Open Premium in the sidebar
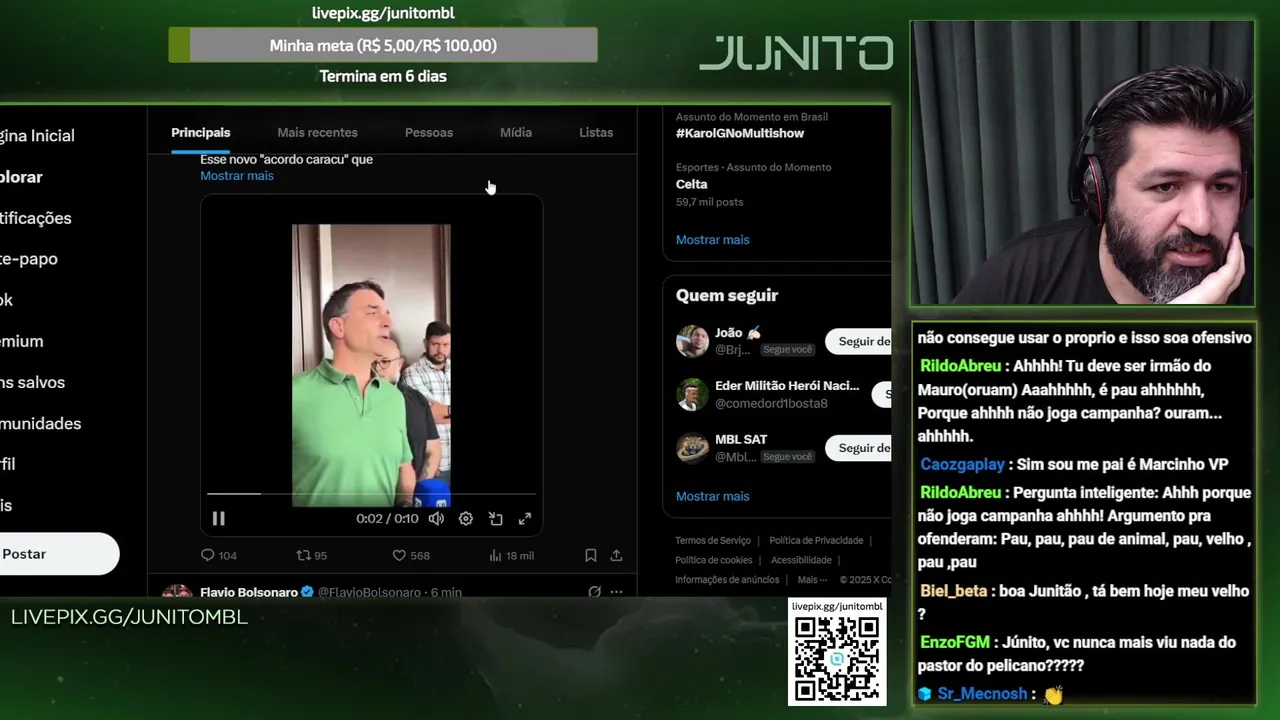Viewport: 1280px width, 720px height. coord(21,341)
